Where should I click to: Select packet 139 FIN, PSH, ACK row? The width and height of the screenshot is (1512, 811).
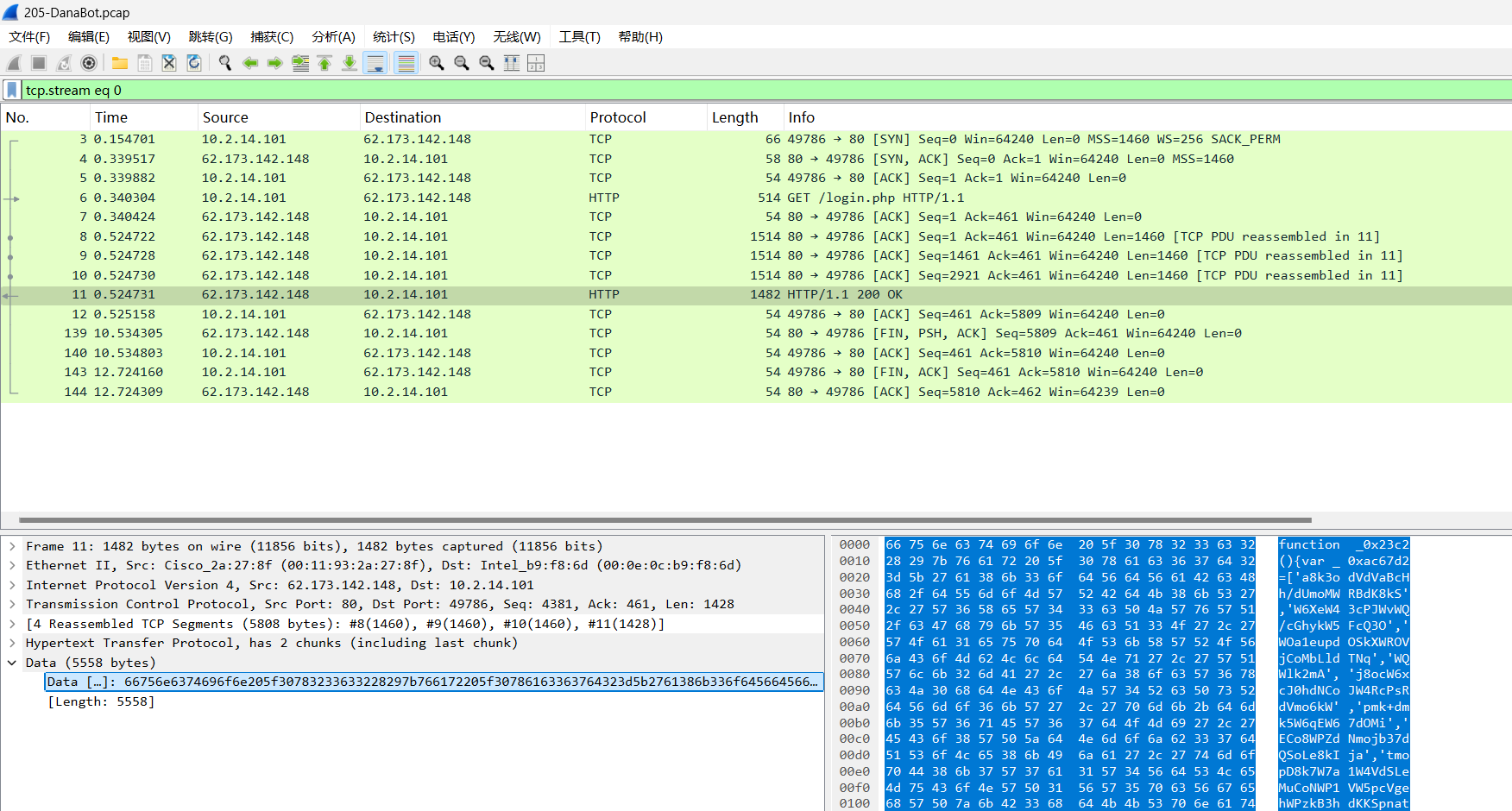click(756, 333)
